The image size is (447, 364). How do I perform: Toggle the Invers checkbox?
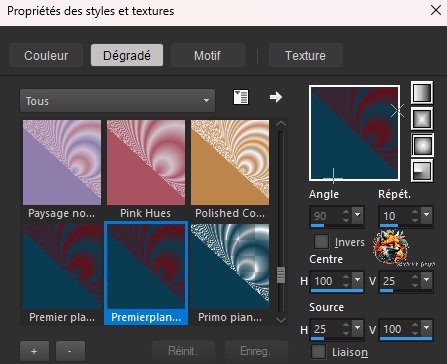pyautogui.click(x=321, y=242)
